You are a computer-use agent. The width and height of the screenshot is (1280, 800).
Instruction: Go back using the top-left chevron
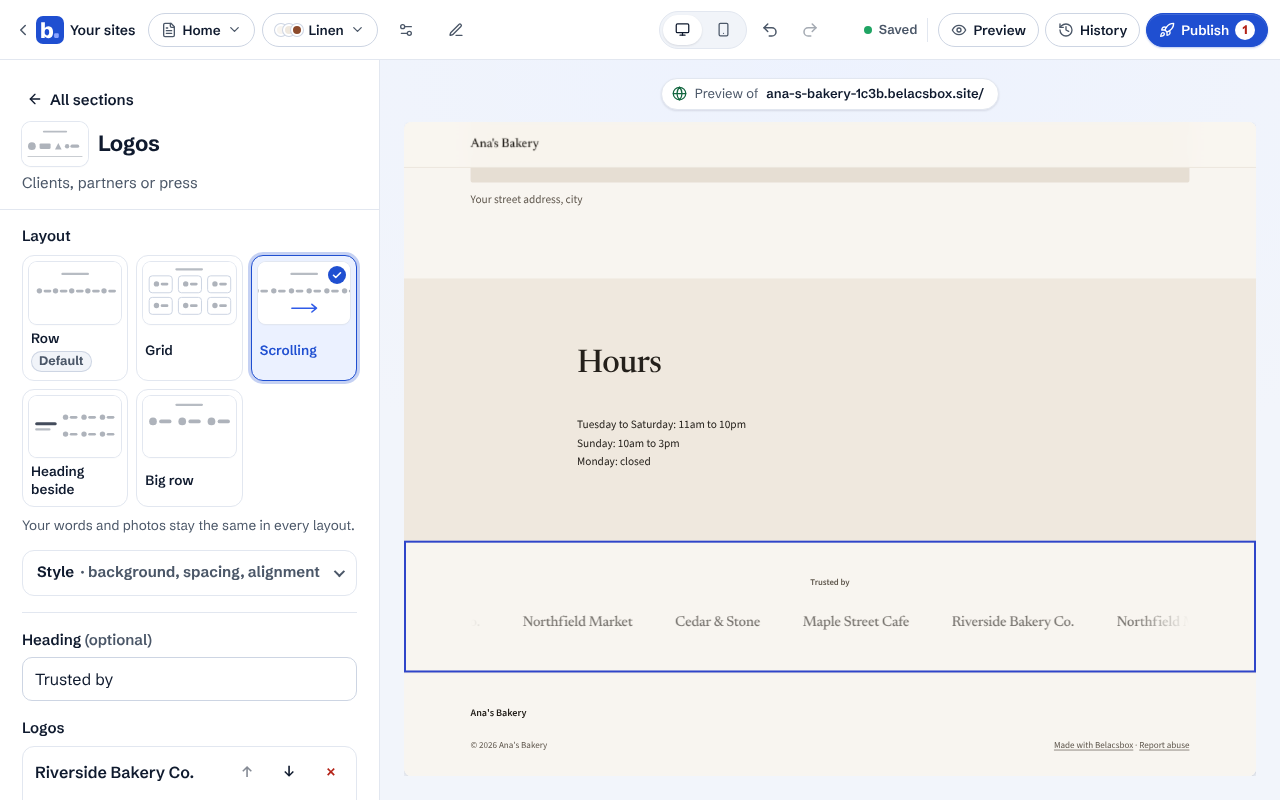22,30
